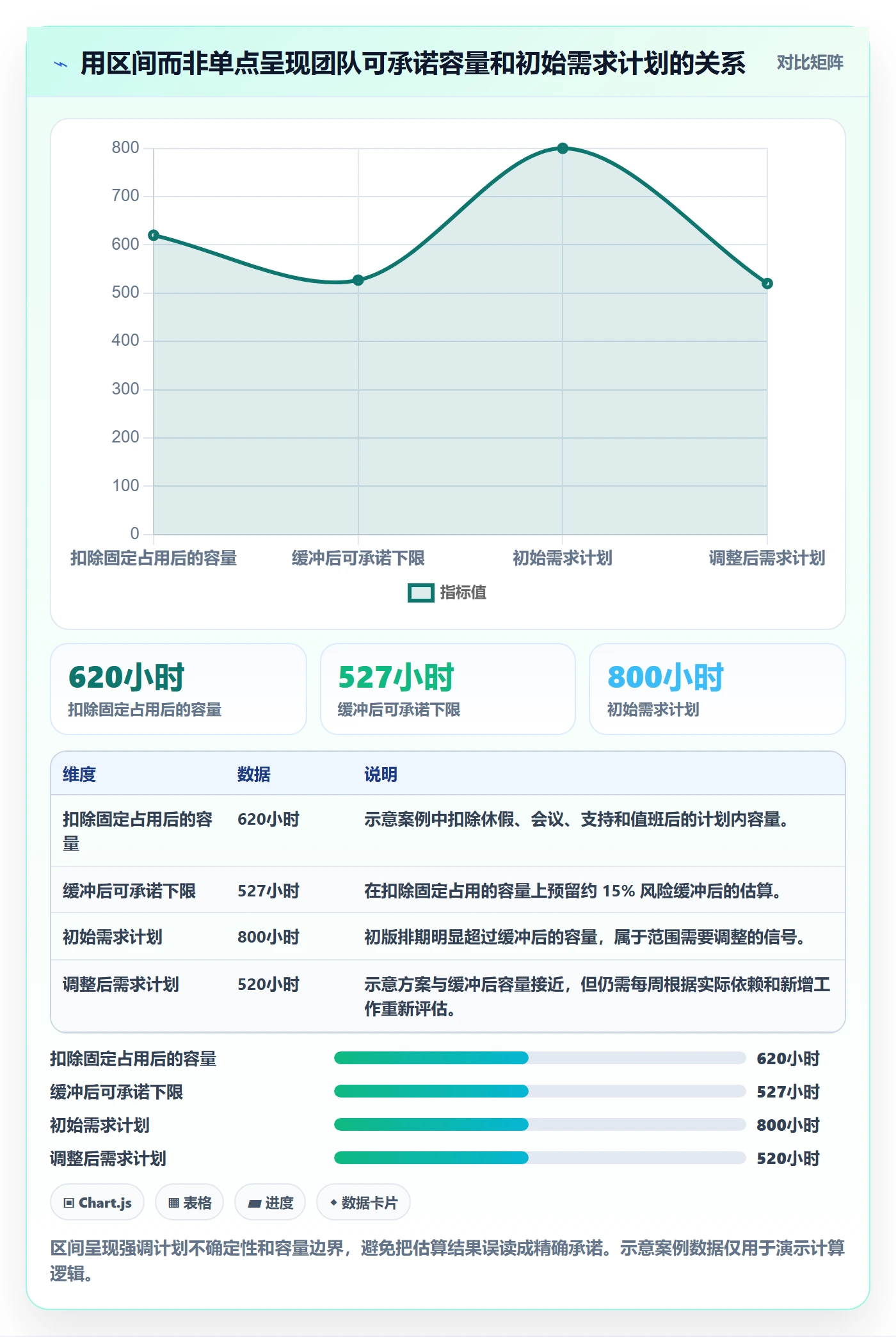Screen dimensions: 896x1337
Task: Click the 527小时 cell in the table
Action: click(x=269, y=891)
